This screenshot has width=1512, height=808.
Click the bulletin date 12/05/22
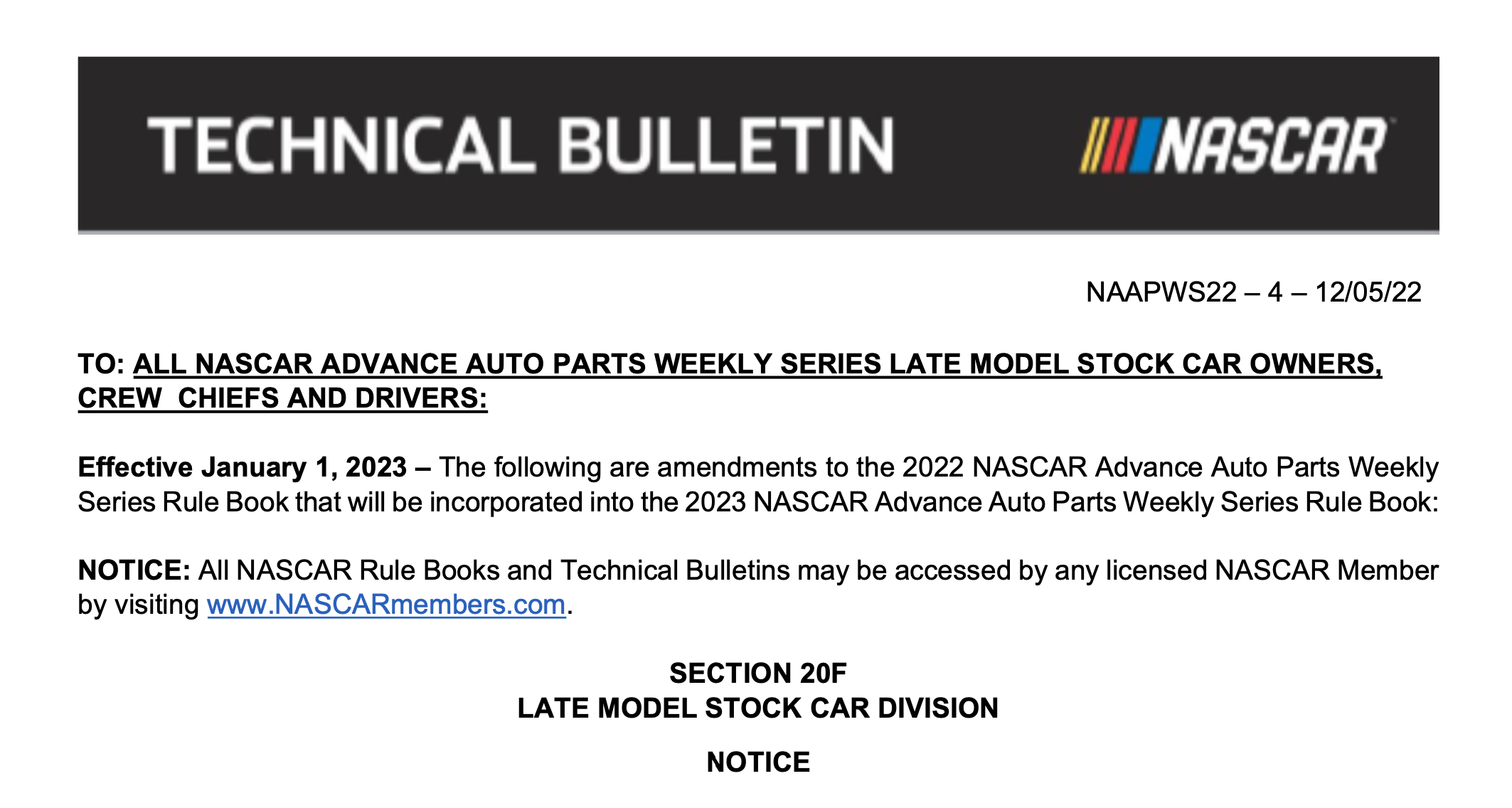tap(1368, 292)
